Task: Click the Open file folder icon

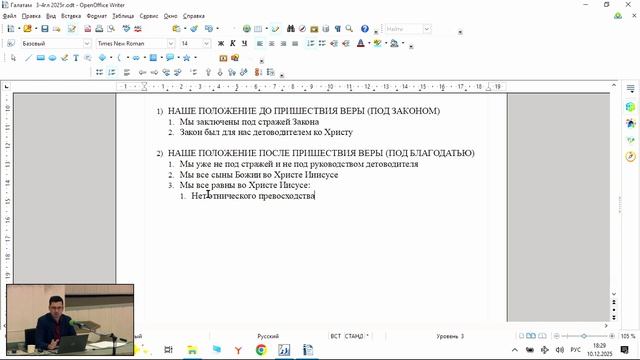Action: 27,29
